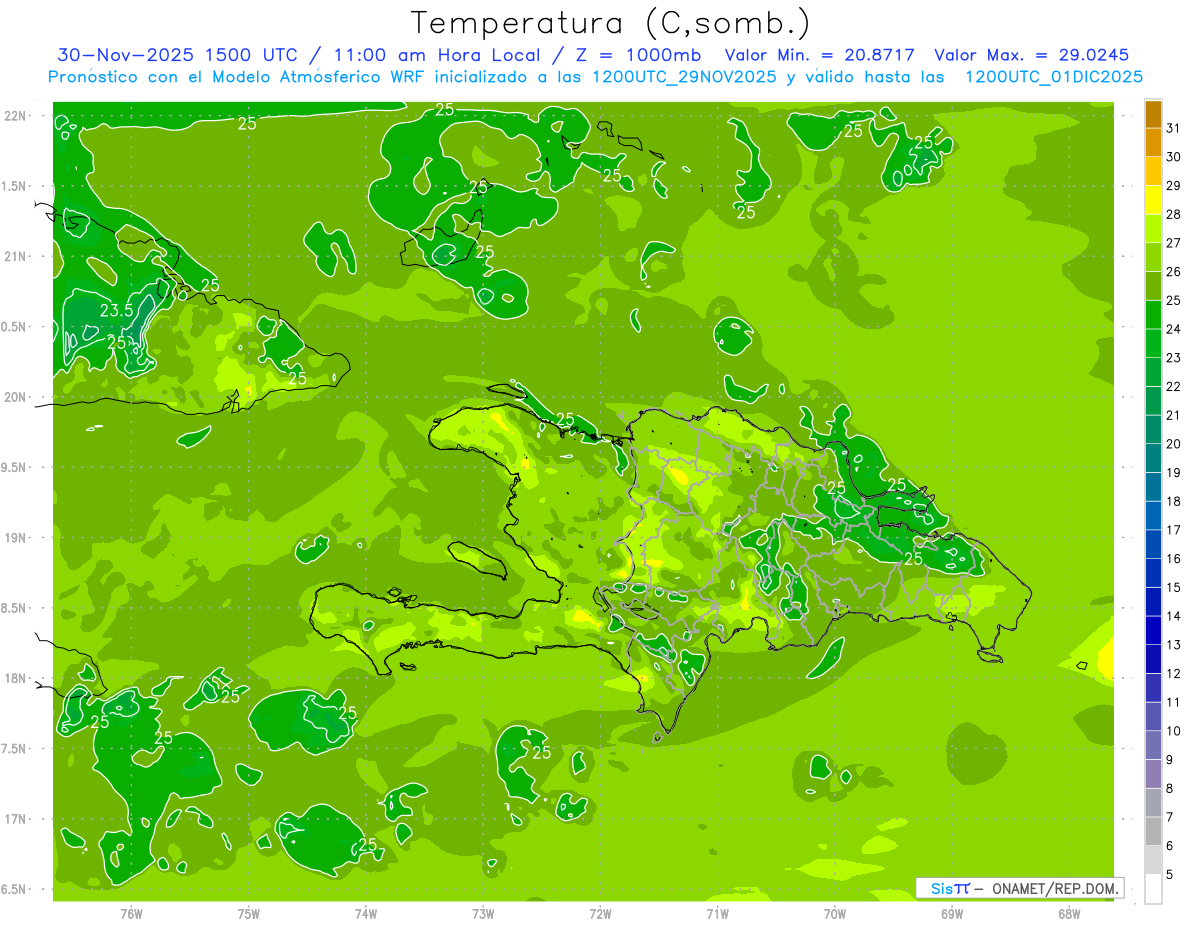
Task: Click the 'Valor Min. = 20.8717' value
Action: 819,55
